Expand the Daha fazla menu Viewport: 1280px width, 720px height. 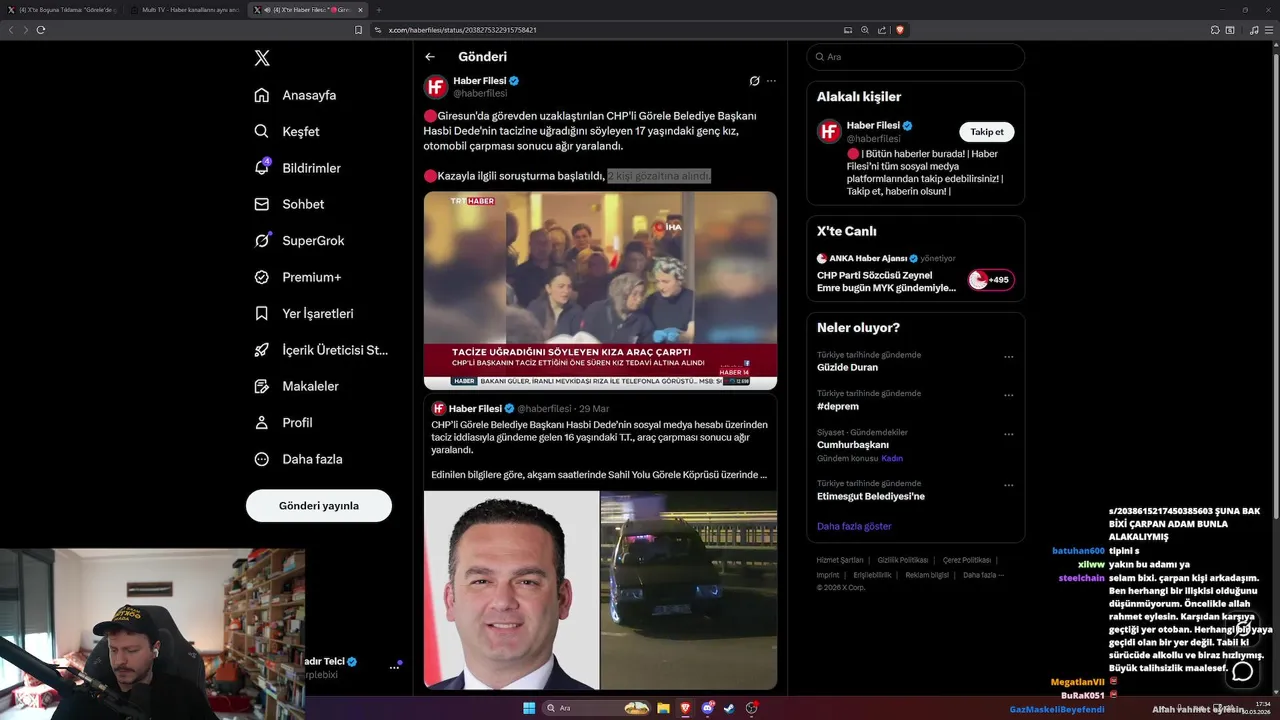[298, 459]
